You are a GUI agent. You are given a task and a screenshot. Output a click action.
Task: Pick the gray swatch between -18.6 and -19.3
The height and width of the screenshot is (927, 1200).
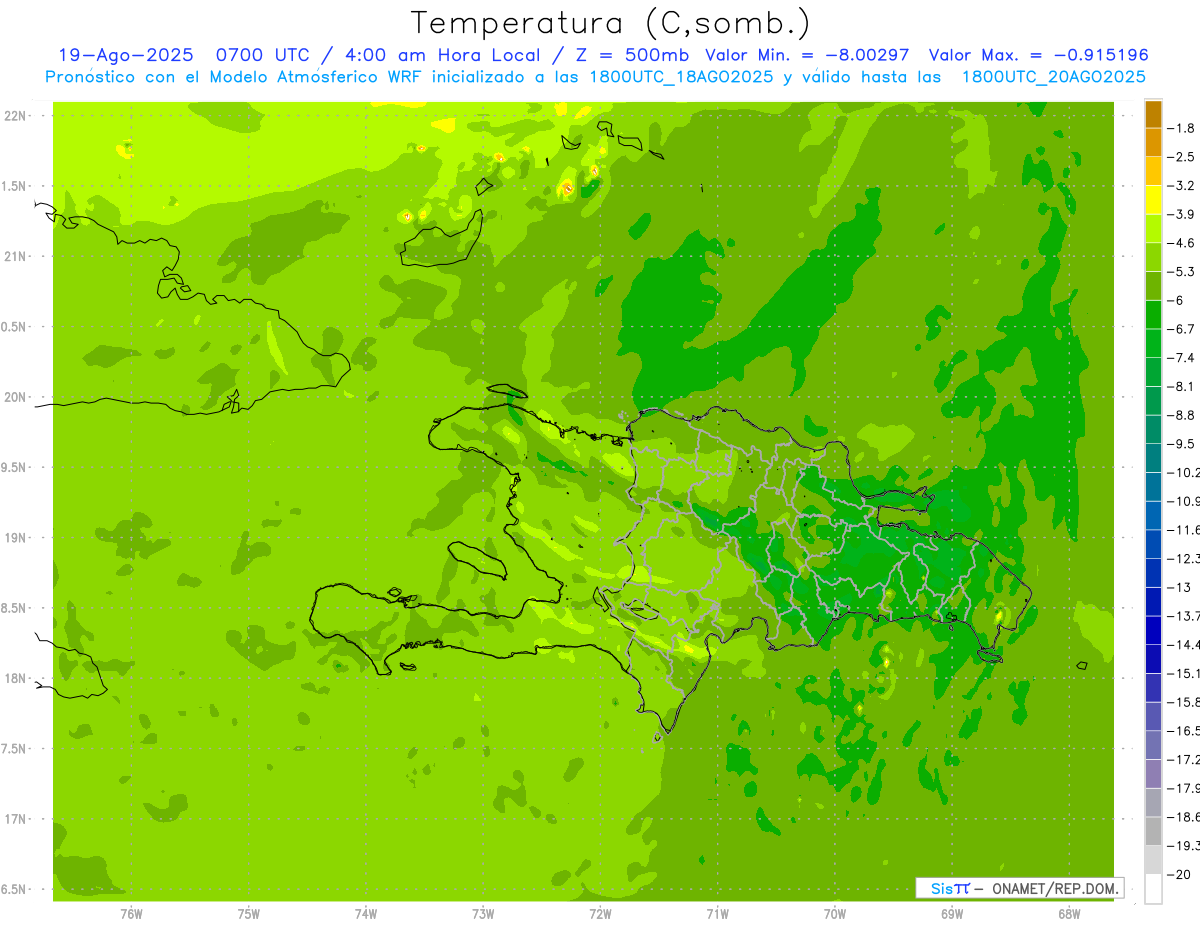coord(1153,831)
